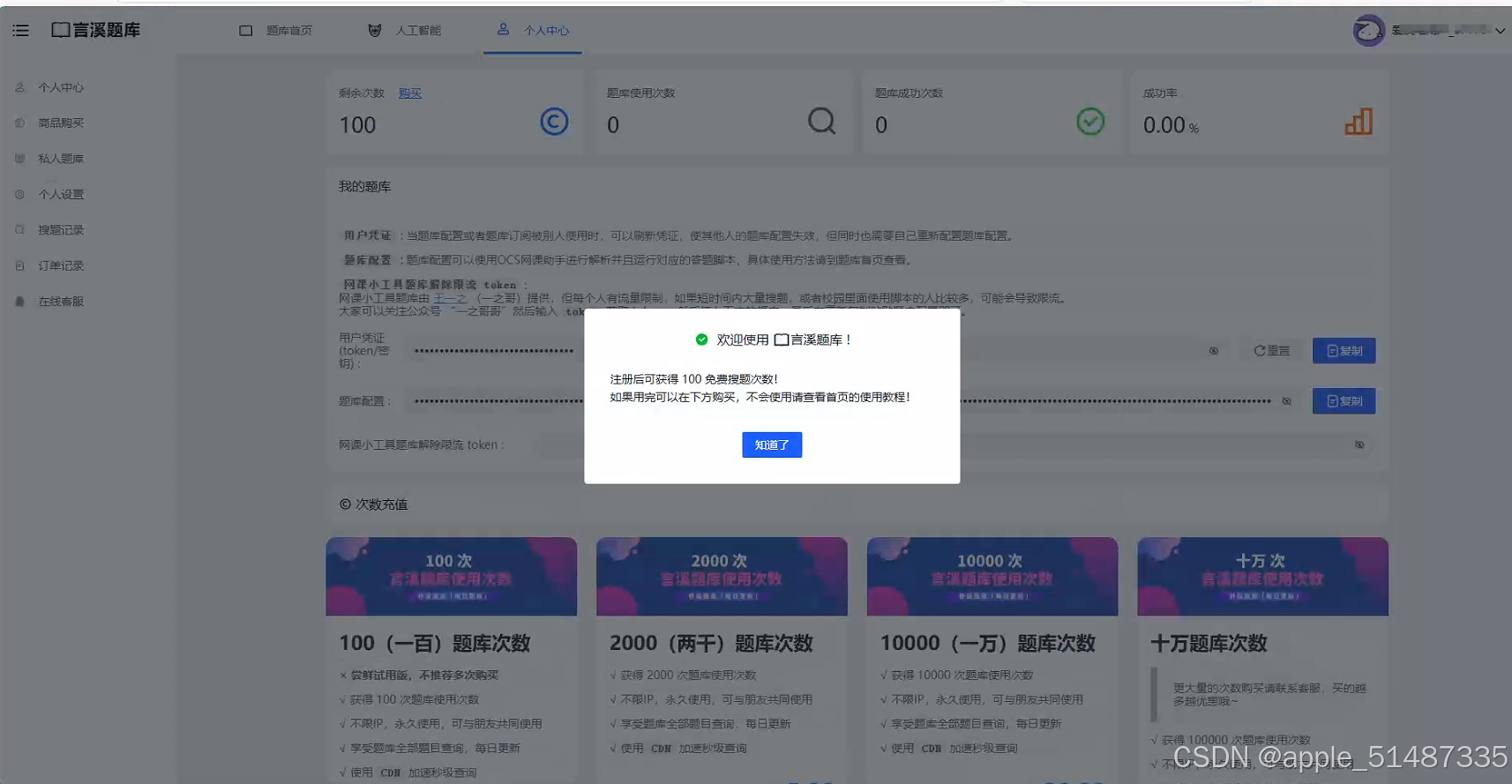Dismiss the welcome dialog with 知道了
The image size is (1512, 784).
pos(772,445)
